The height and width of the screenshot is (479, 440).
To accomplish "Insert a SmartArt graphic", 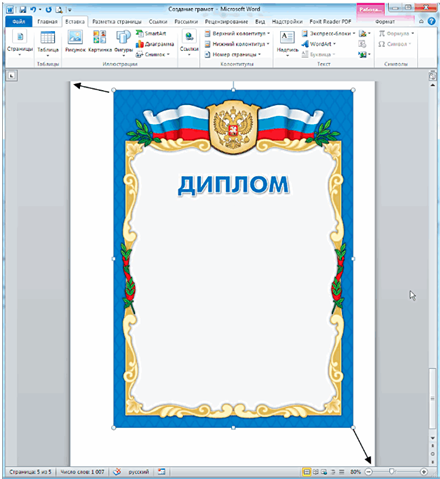I will click(x=151, y=33).
